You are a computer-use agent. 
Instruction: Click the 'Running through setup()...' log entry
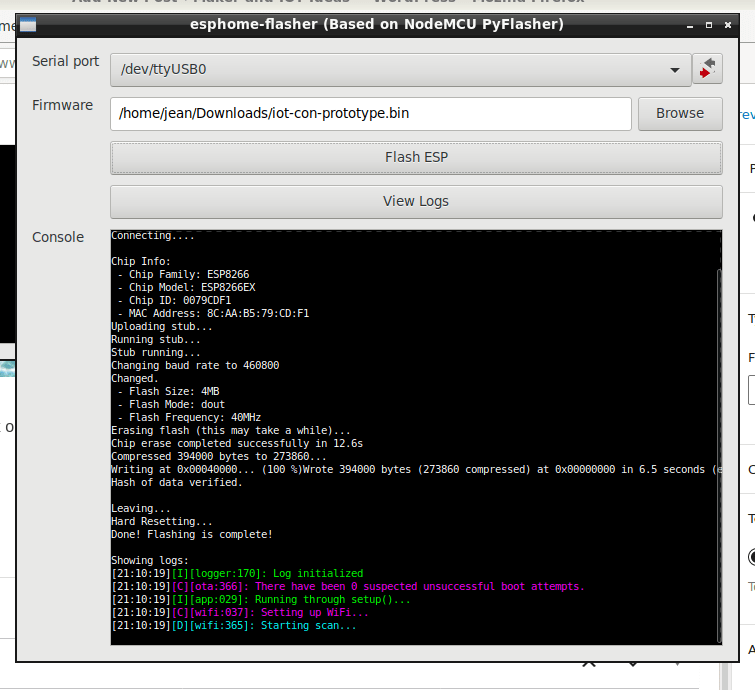tap(261, 599)
